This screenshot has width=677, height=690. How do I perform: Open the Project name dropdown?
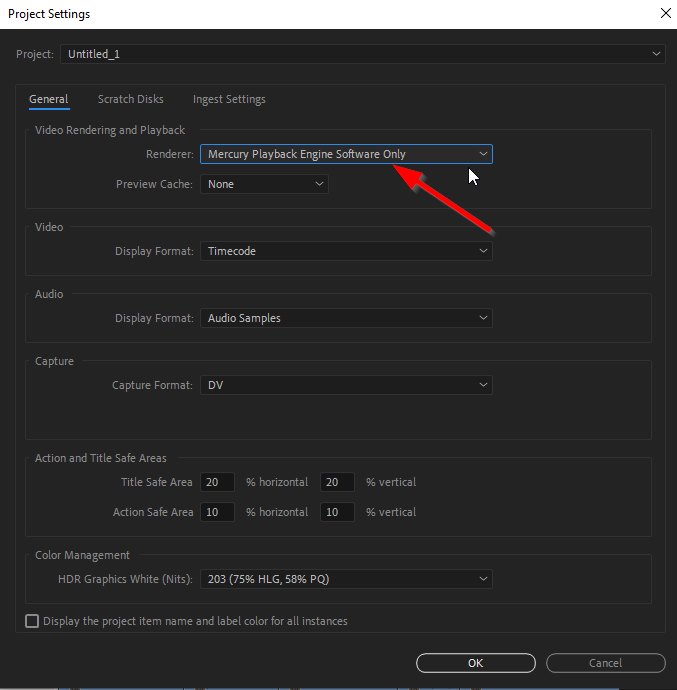362,54
